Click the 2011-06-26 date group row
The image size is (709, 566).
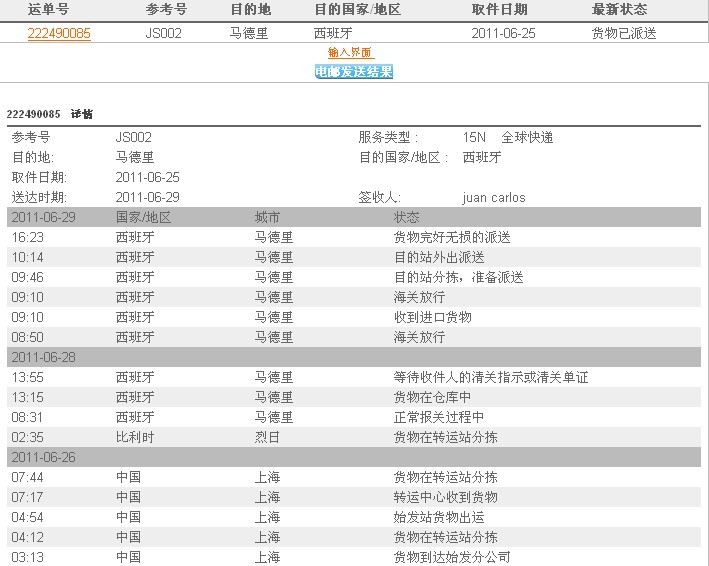(44, 457)
